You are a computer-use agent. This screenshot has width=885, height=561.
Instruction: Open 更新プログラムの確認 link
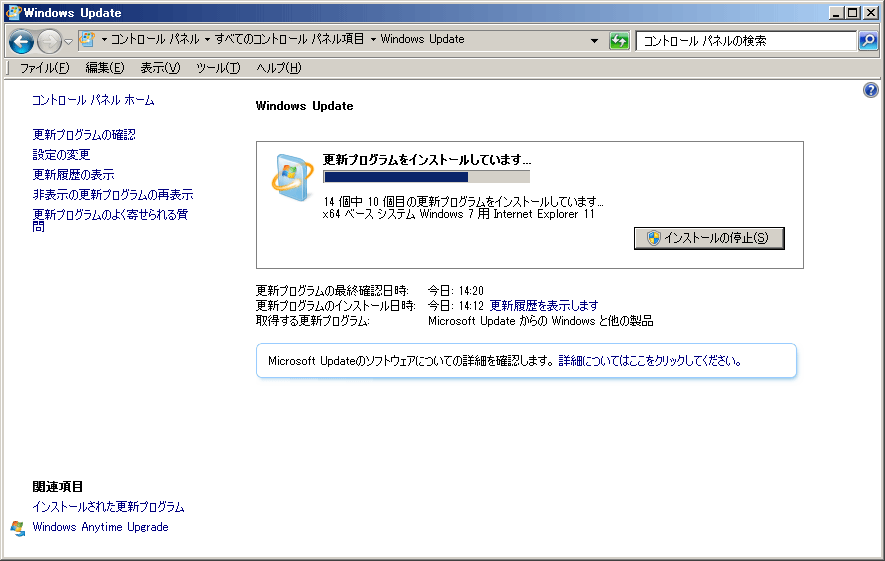tap(84, 135)
